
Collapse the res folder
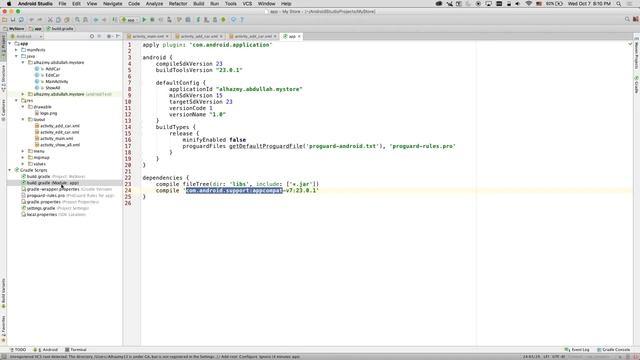(x=16, y=100)
